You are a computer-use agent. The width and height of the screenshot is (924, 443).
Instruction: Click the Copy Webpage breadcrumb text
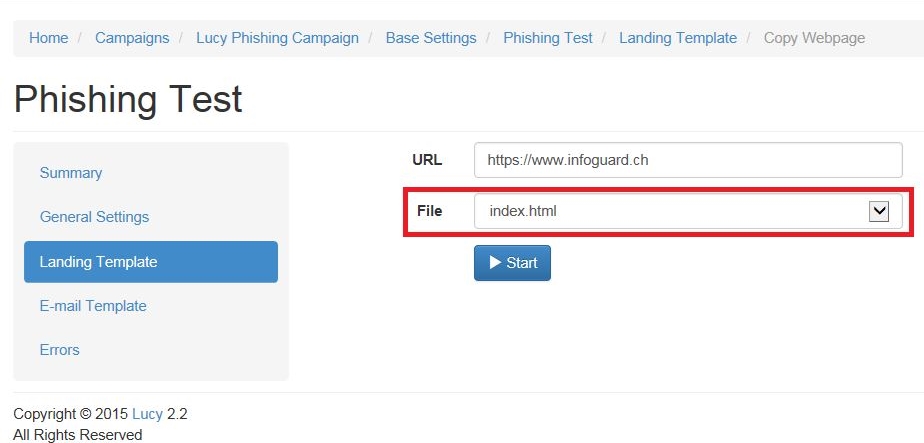814,38
